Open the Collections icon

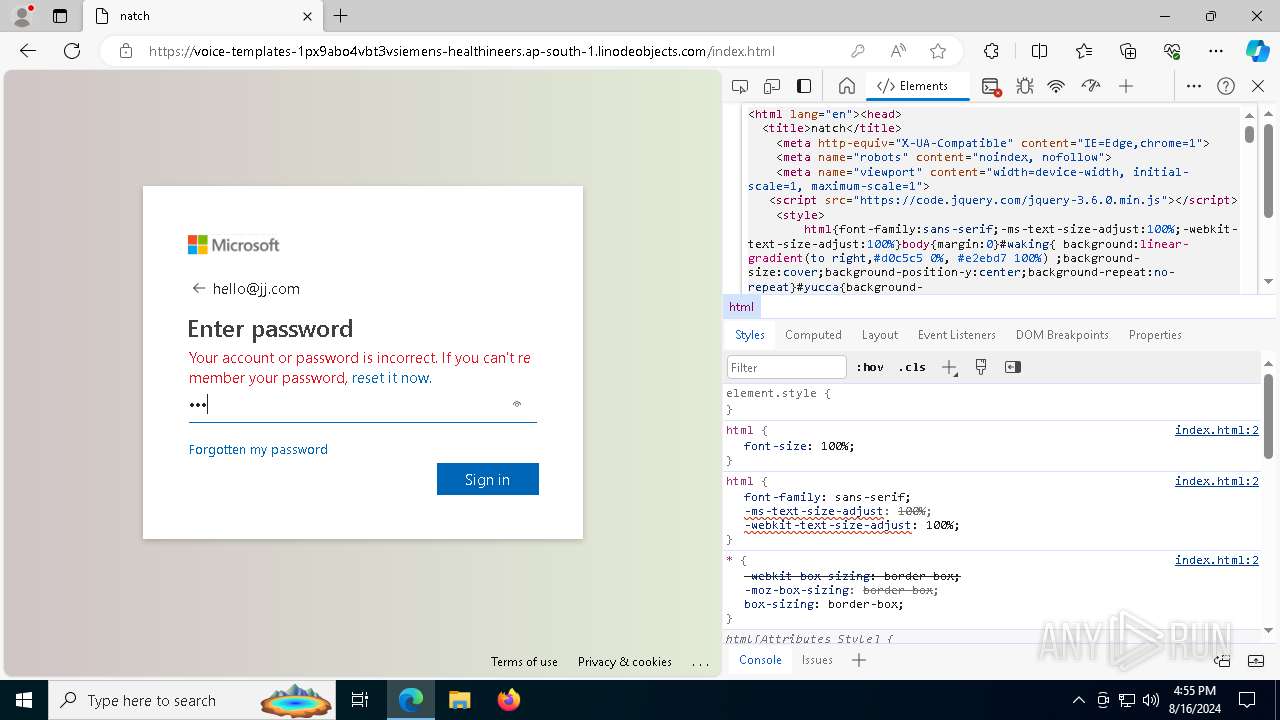pos(1128,51)
